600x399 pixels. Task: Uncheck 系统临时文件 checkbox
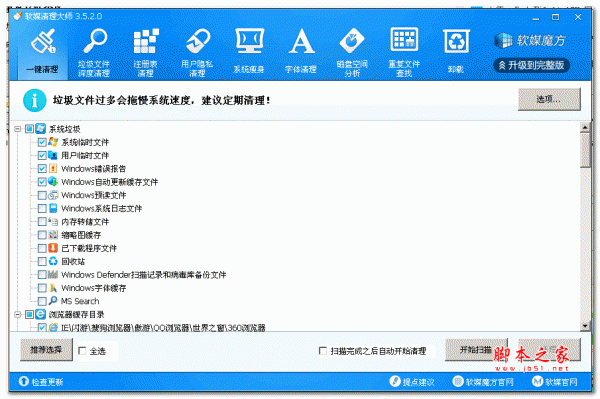pos(42,142)
